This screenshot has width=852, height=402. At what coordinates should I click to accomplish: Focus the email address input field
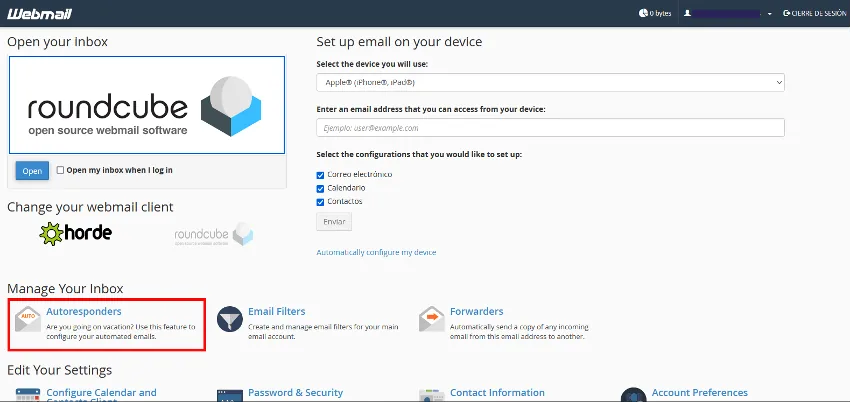(x=550, y=128)
